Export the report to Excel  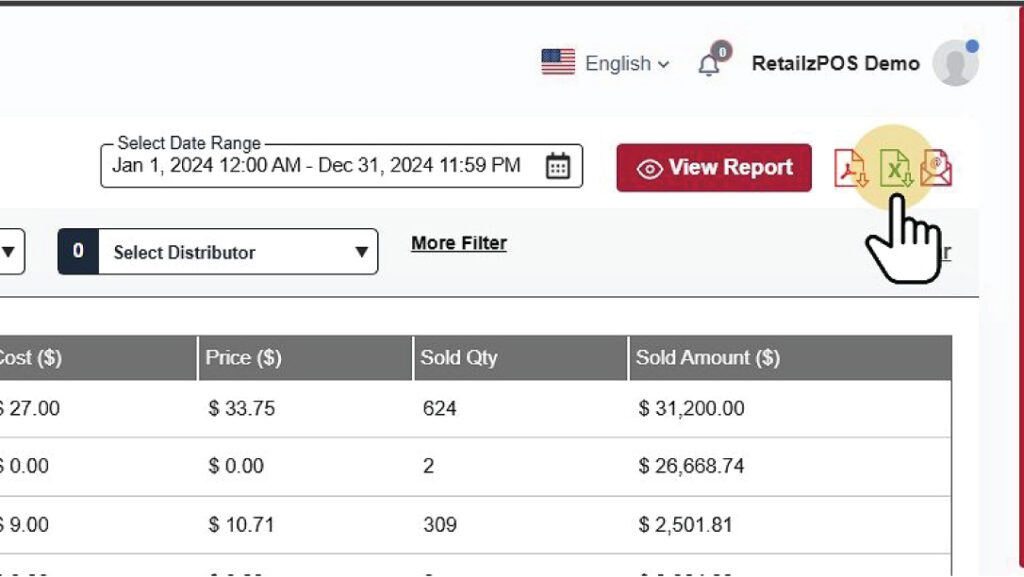pos(895,168)
